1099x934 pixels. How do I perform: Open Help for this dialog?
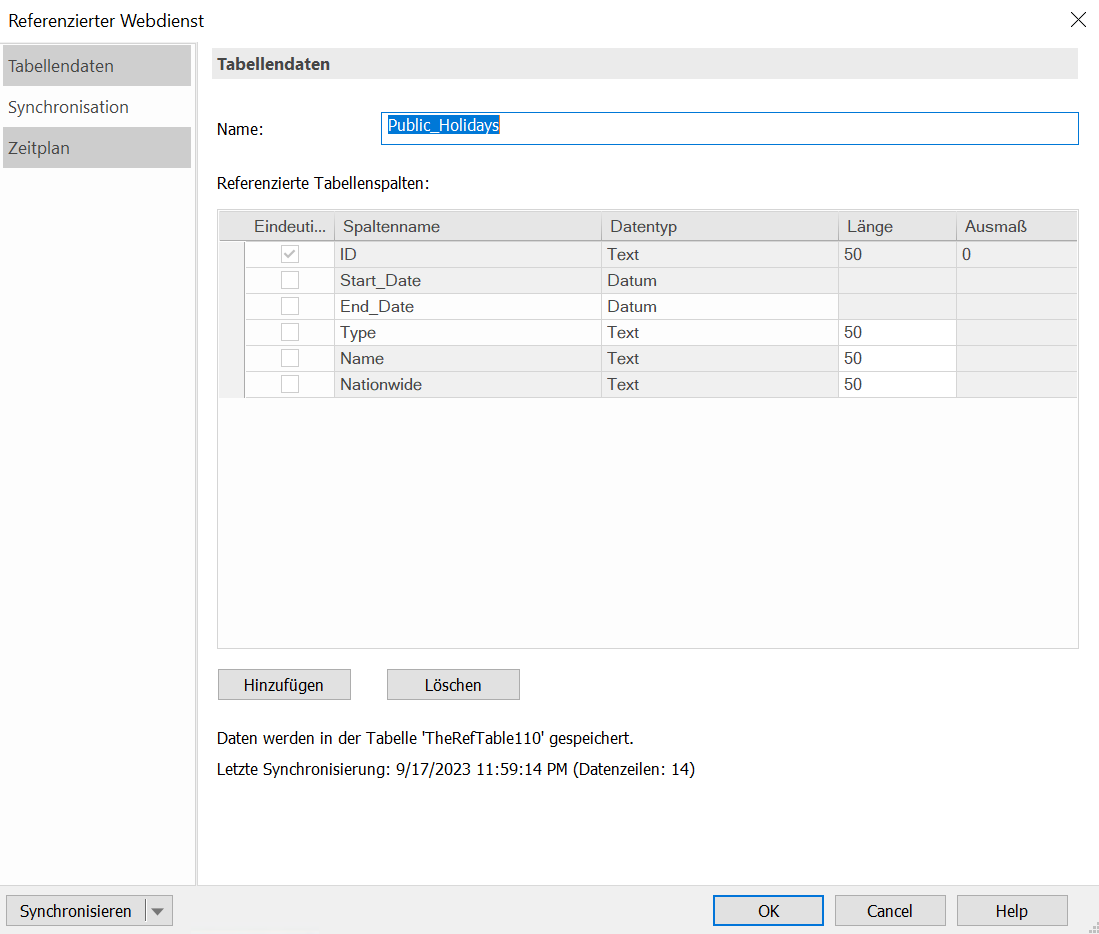point(1011,911)
